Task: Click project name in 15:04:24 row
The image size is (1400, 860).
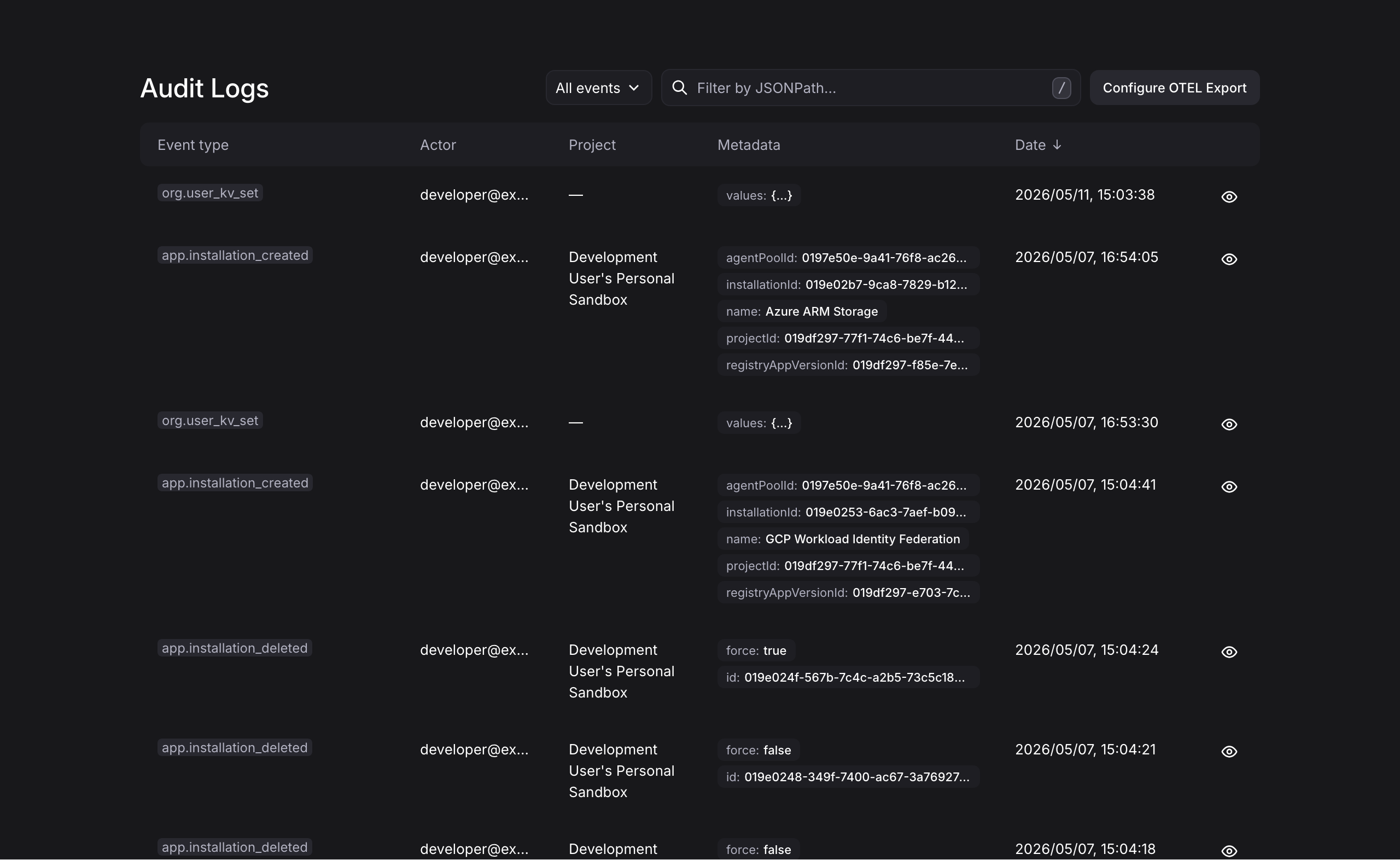Action: [x=621, y=671]
